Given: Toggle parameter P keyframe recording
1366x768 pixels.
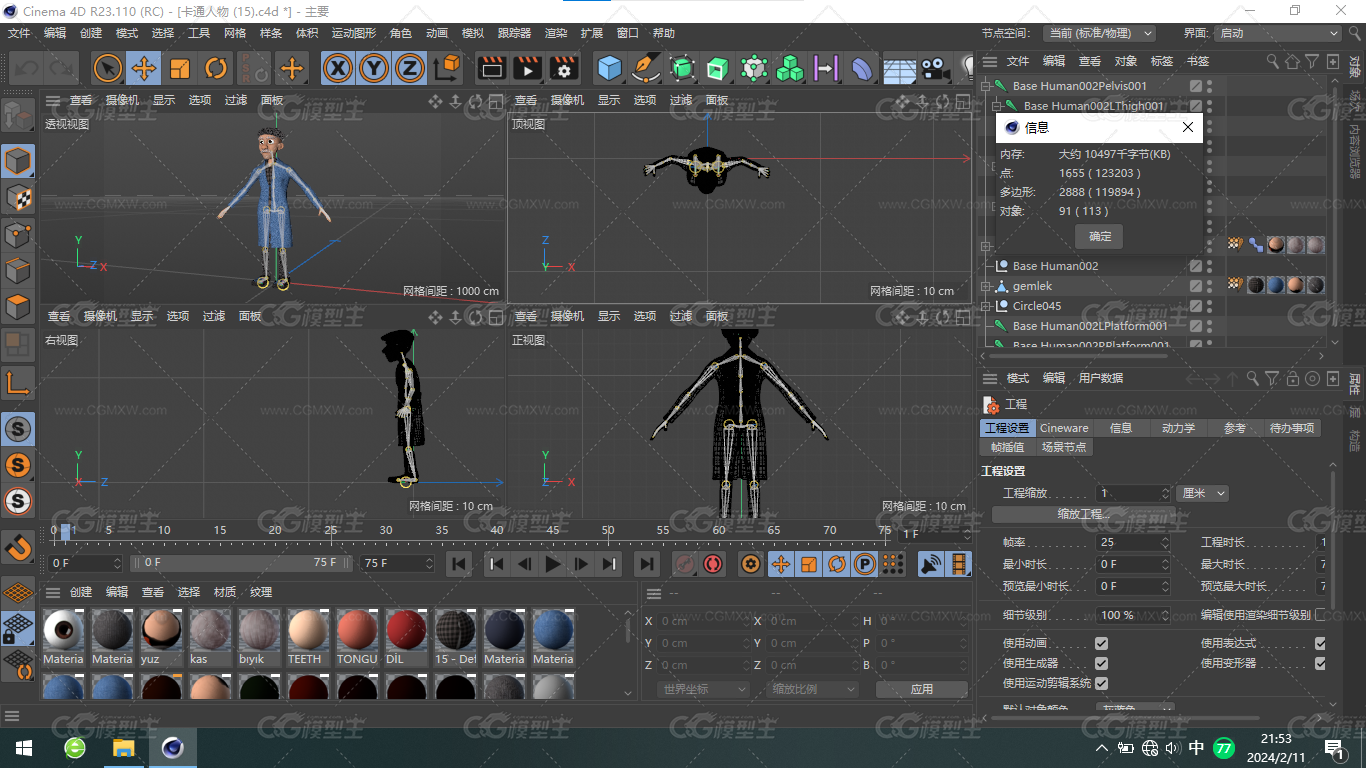Looking at the screenshot, I should tap(865, 564).
